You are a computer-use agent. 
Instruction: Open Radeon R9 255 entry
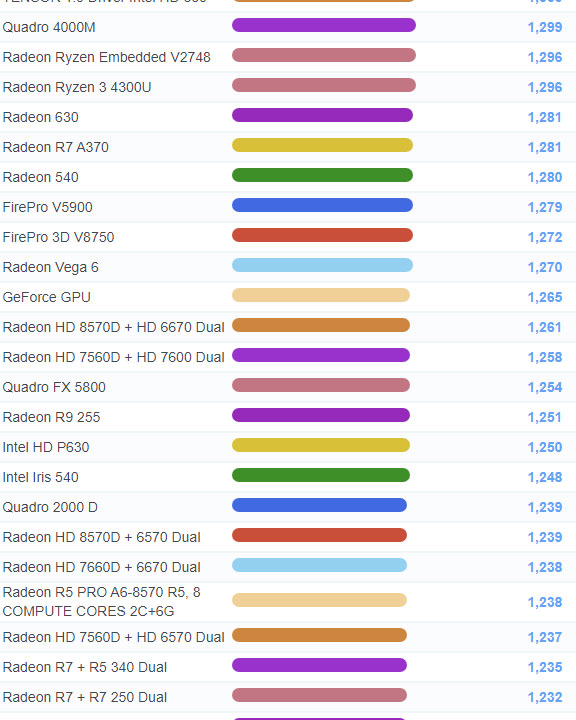click(51, 417)
